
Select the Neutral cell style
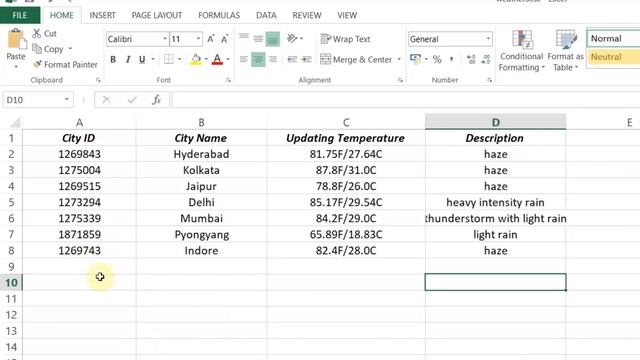tap(613, 57)
